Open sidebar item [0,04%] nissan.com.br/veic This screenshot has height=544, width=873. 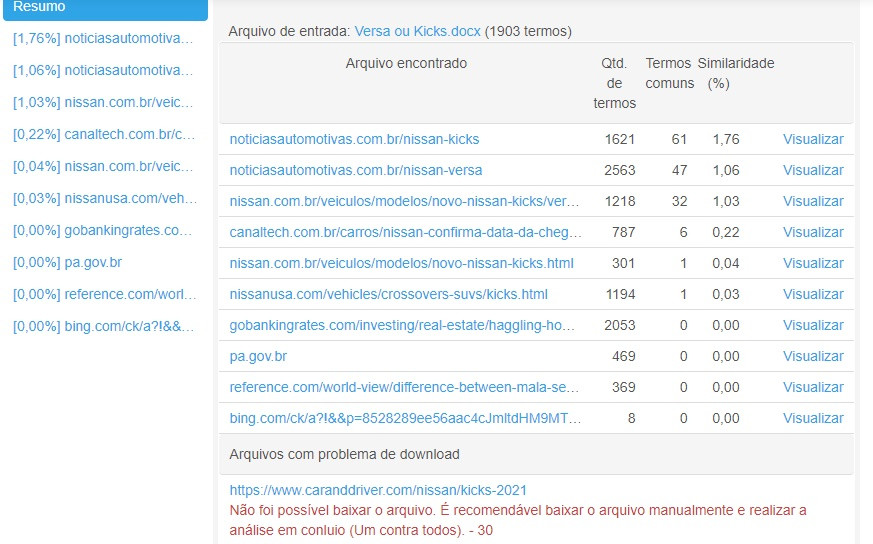(x=103, y=166)
